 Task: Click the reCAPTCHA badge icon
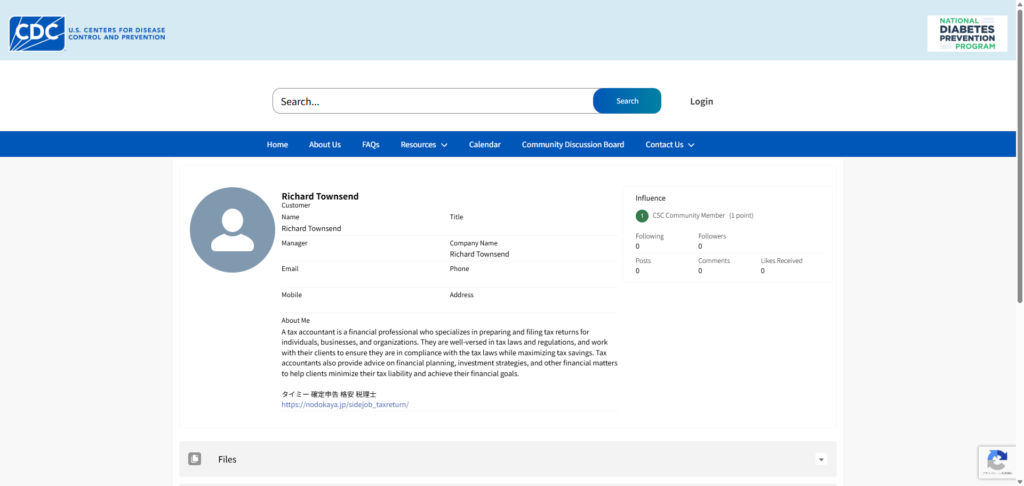click(996, 461)
